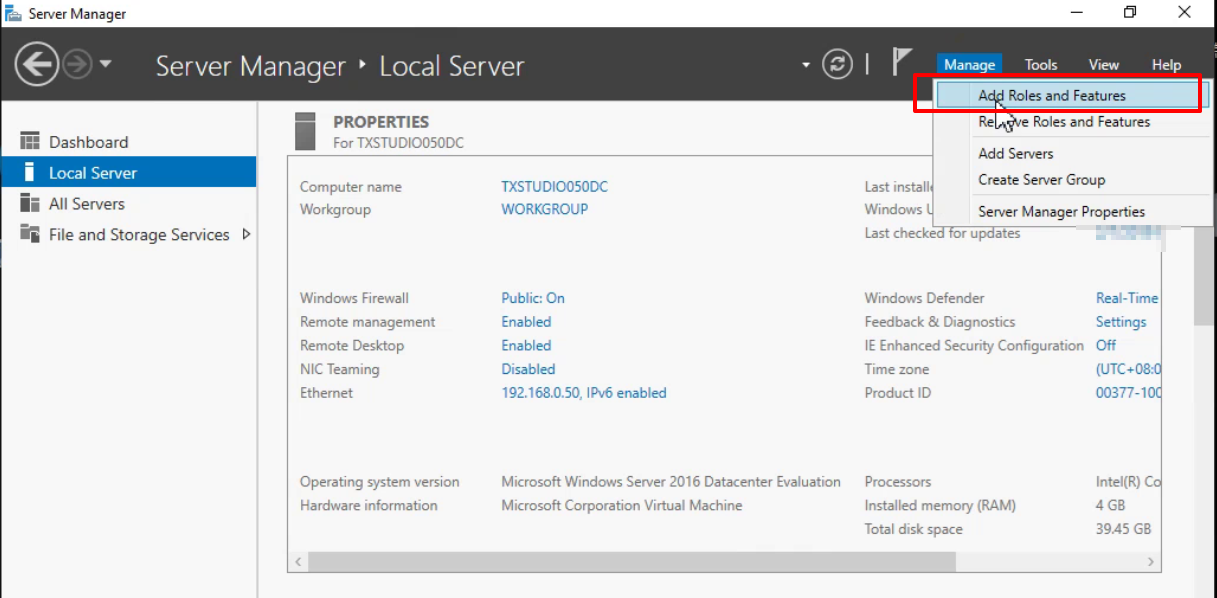
Task: Open the Help menu
Action: click(1166, 64)
